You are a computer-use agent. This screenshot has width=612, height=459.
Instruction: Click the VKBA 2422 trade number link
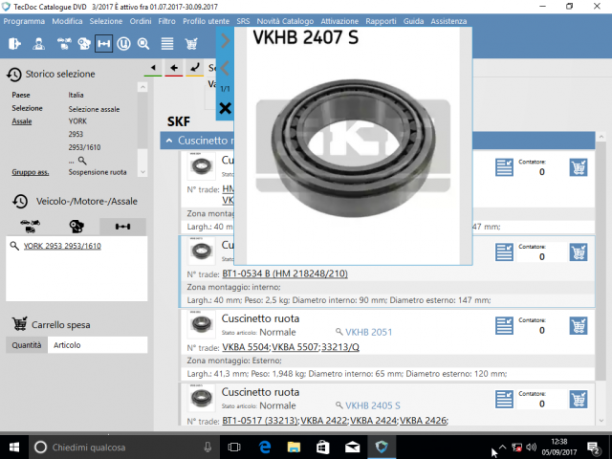pyautogui.click(x=324, y=421)
